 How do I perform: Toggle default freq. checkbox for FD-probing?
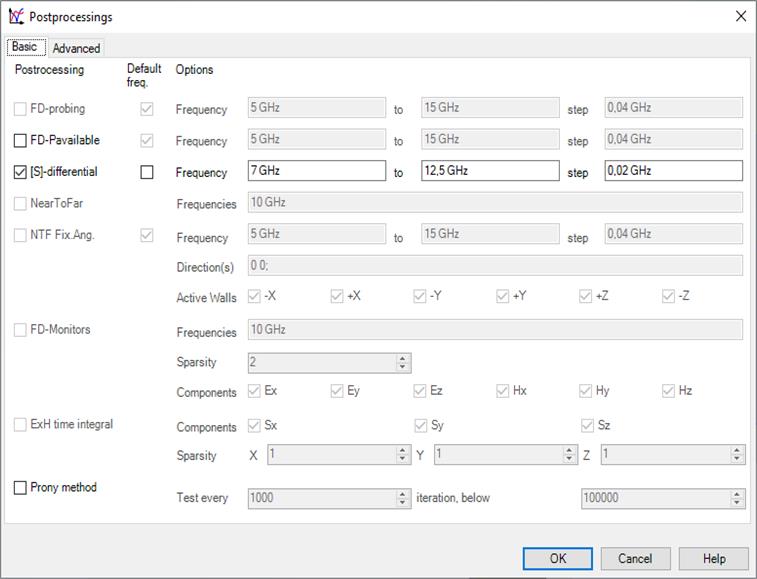point(147,109)
